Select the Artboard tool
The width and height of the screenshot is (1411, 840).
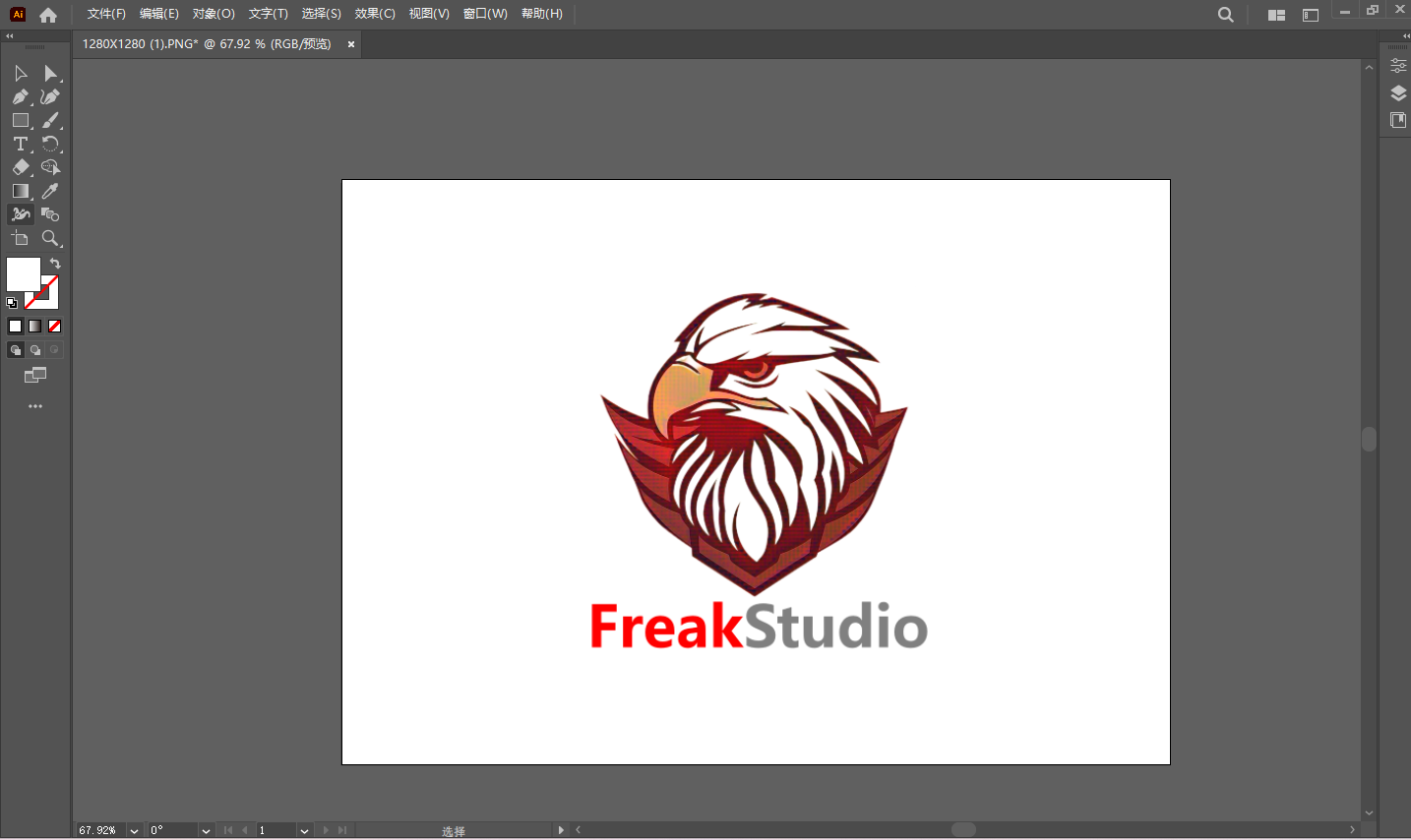(21, 238)
